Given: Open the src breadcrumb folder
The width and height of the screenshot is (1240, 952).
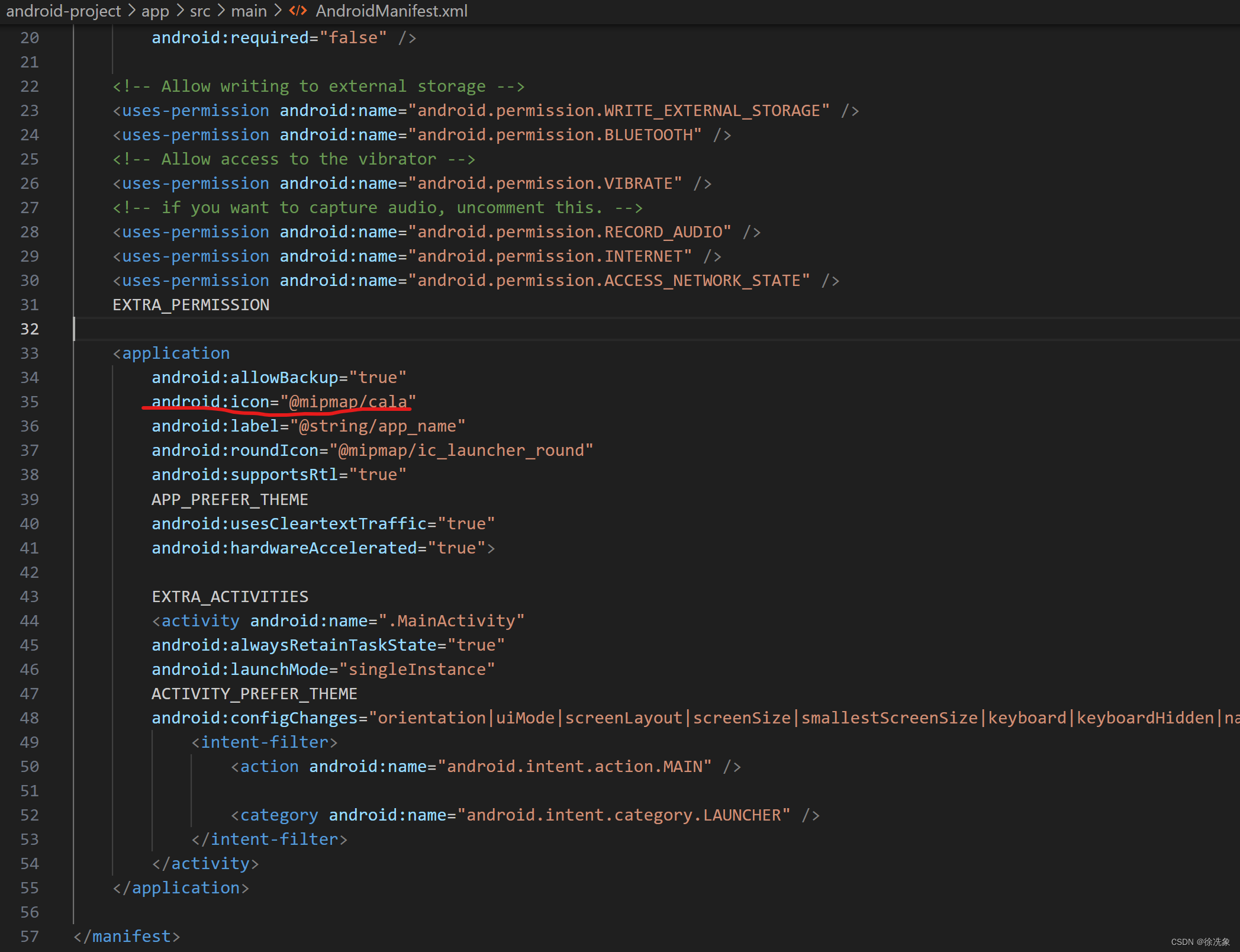Looking at the screenshot, I should (200, 11).
